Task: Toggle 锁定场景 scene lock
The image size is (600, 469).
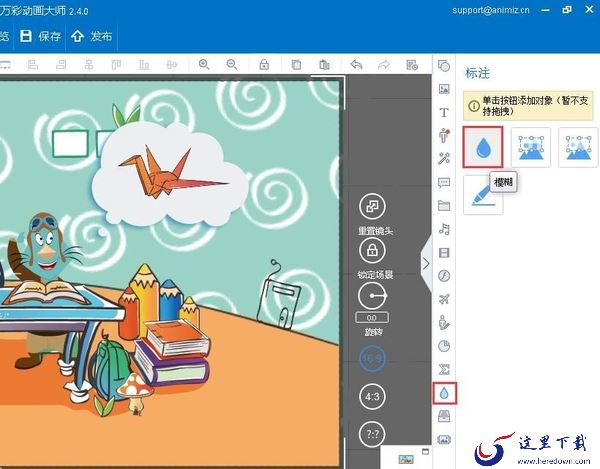Action: point(372,250)
